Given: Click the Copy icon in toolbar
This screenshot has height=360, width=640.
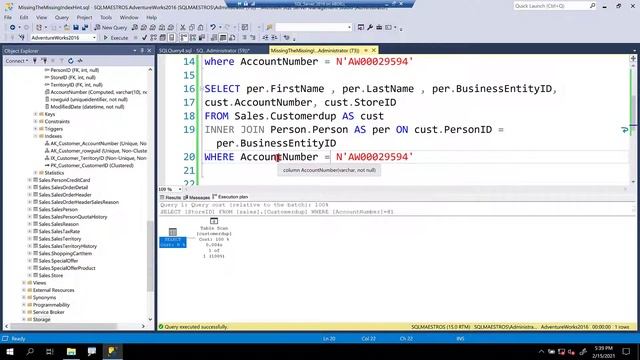Looking at the screenshot, I should click(192, 27).
